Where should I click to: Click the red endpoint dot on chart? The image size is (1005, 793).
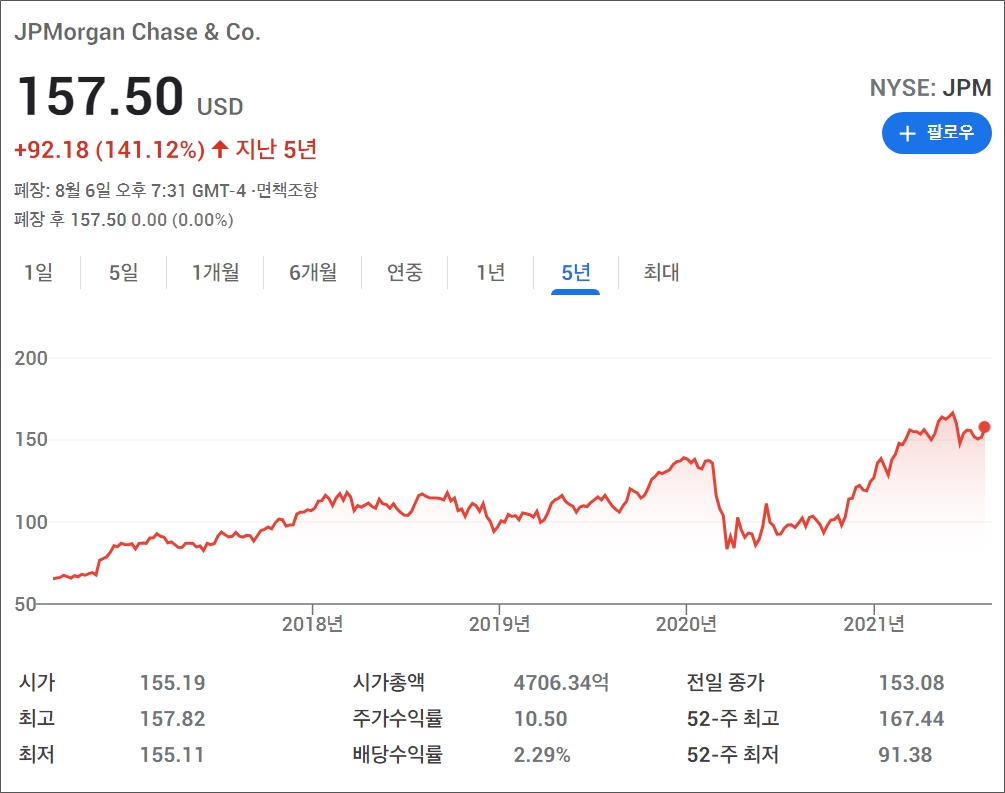[x=984, y=427]
